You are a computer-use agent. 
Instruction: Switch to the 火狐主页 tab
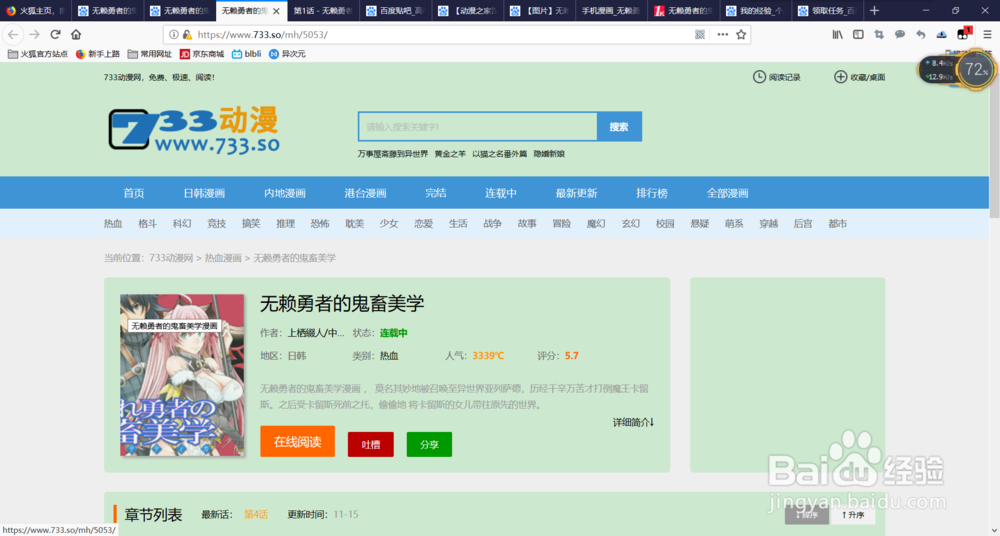point(36,11)
